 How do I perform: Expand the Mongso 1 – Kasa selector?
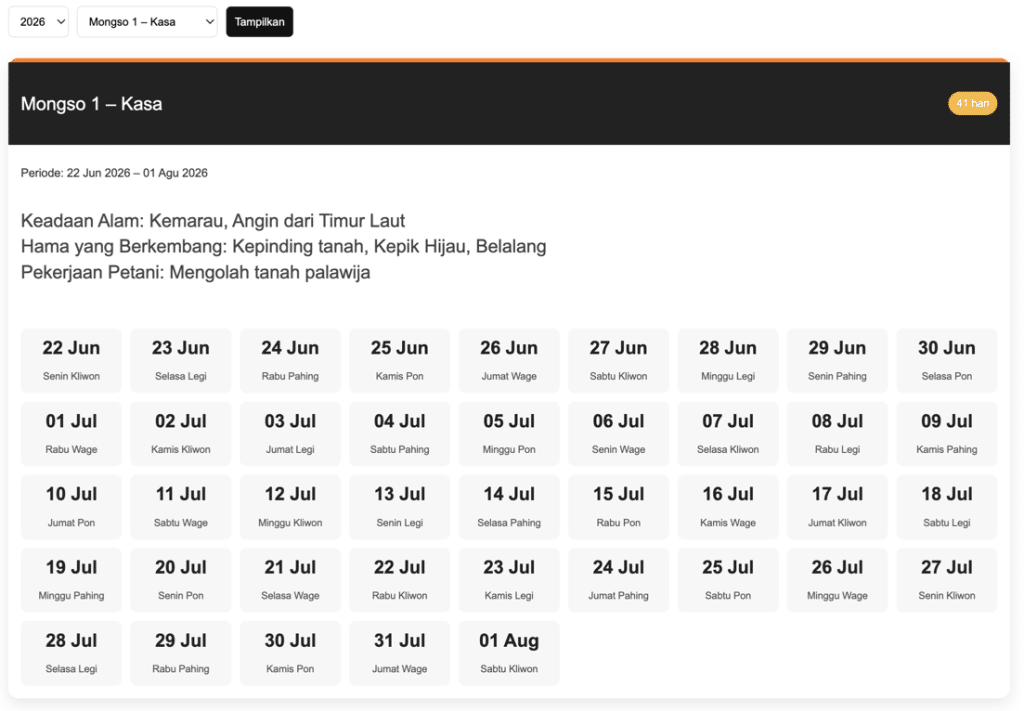tap(147, 22)
